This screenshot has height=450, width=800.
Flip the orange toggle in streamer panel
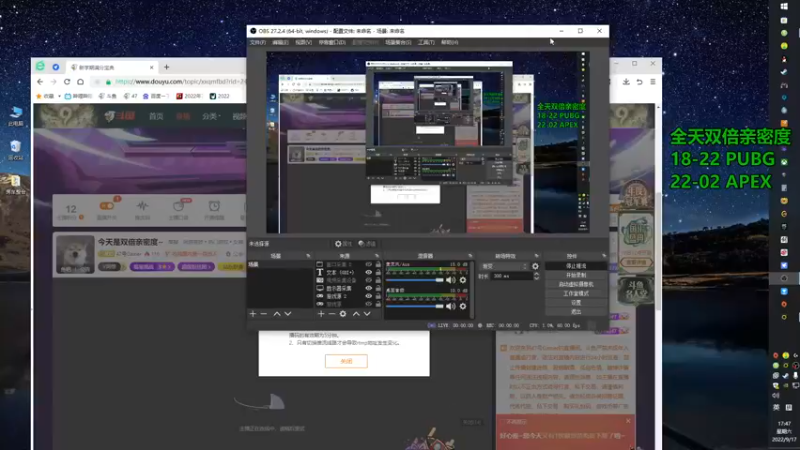point(107,206)
